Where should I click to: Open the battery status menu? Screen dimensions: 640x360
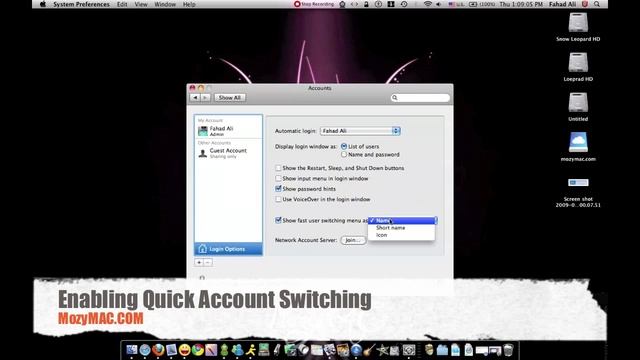coord(482,4)
